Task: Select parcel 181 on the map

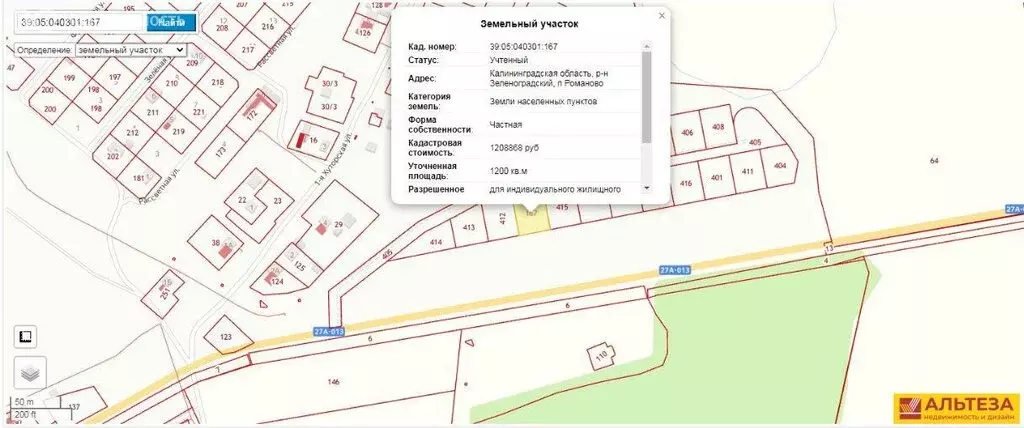Action: (x=138, y=178)
